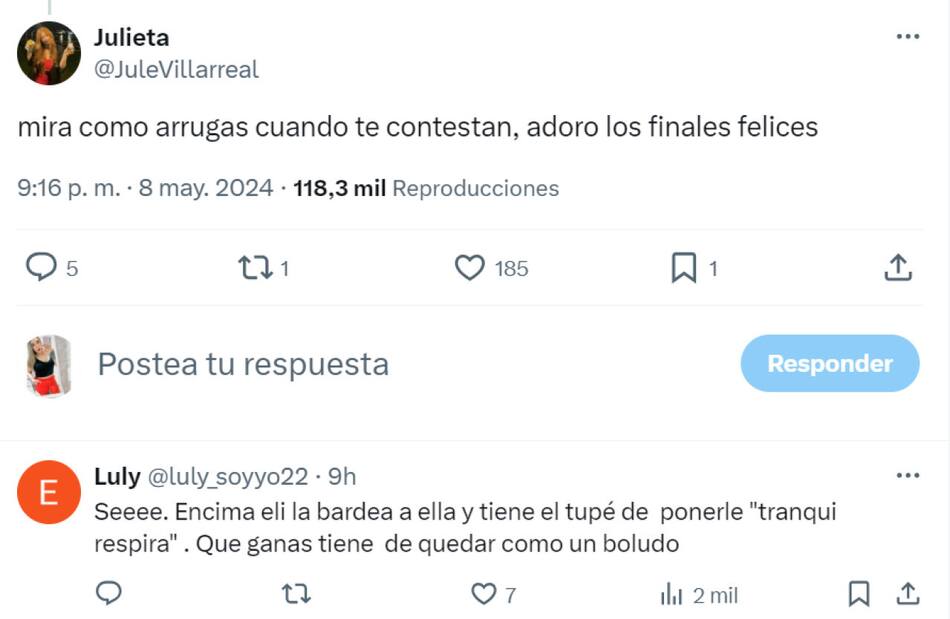Open more options menu on Julieta's post
The image size is (950, 619).
(x=907, y=37)
